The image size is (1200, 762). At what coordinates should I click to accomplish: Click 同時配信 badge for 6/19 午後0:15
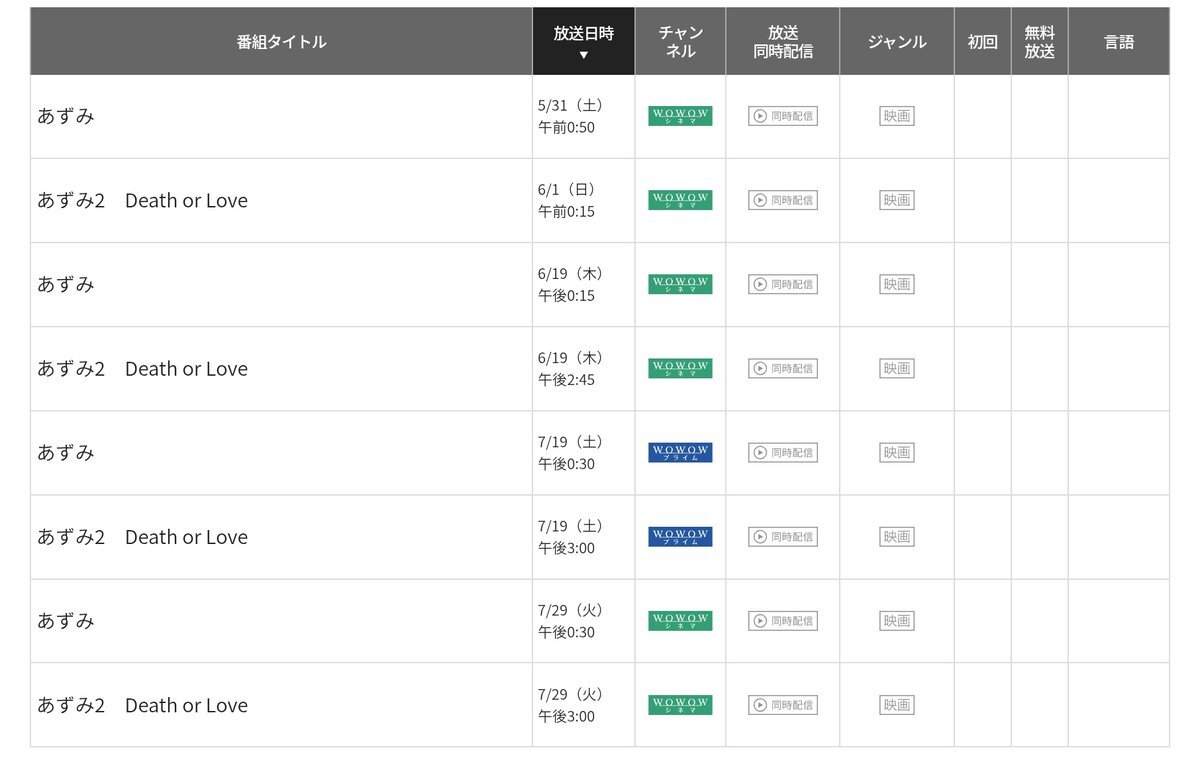783,284
